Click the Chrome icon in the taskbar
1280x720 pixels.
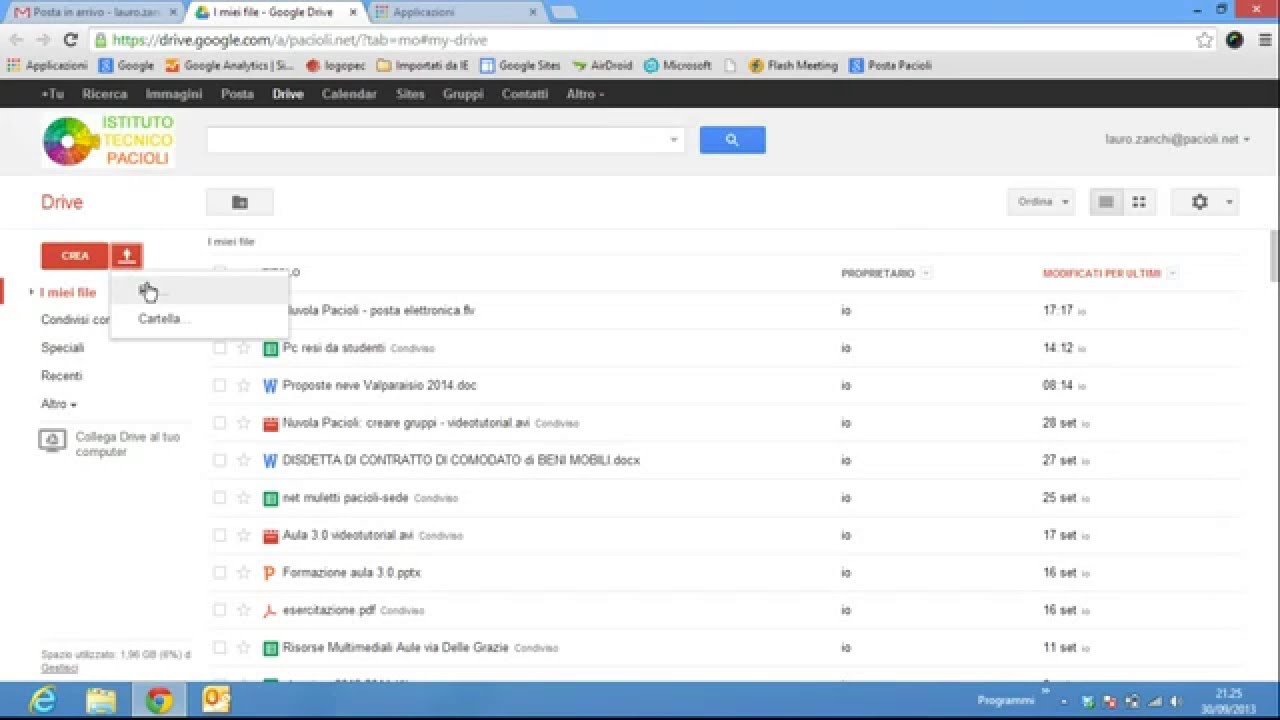(x=159, y=700)
